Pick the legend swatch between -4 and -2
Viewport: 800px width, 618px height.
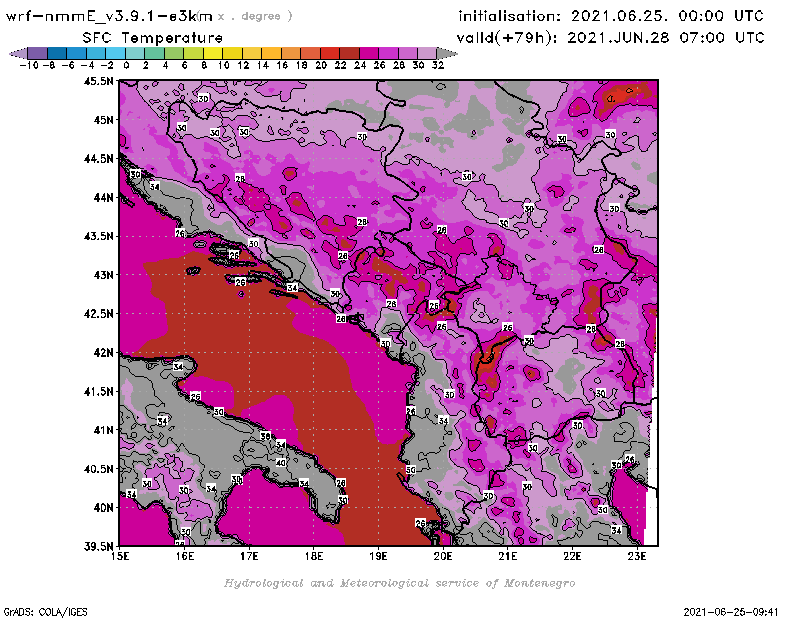[x=96, y=53]
